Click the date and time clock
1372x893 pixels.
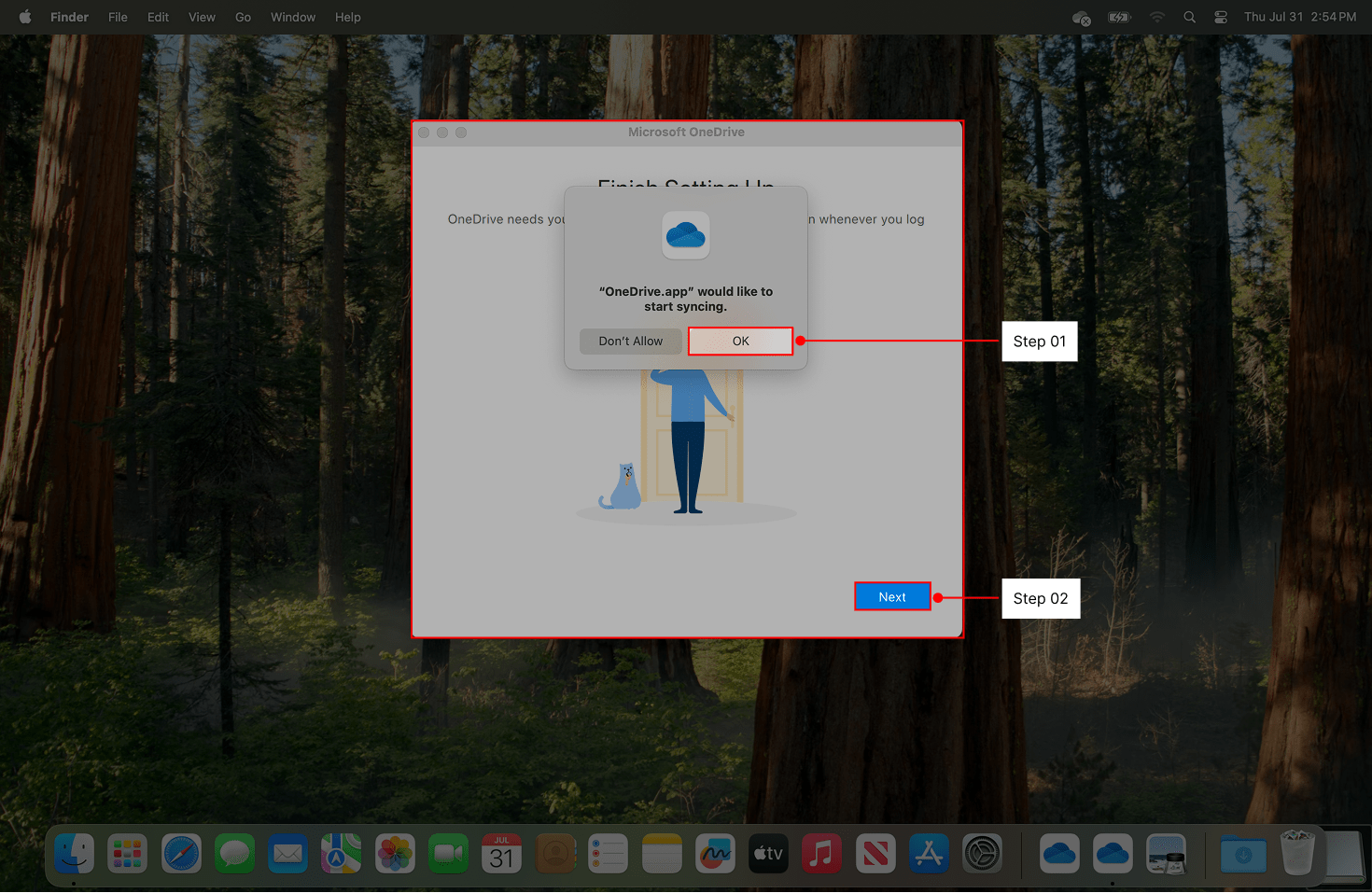click(1299, 18)
